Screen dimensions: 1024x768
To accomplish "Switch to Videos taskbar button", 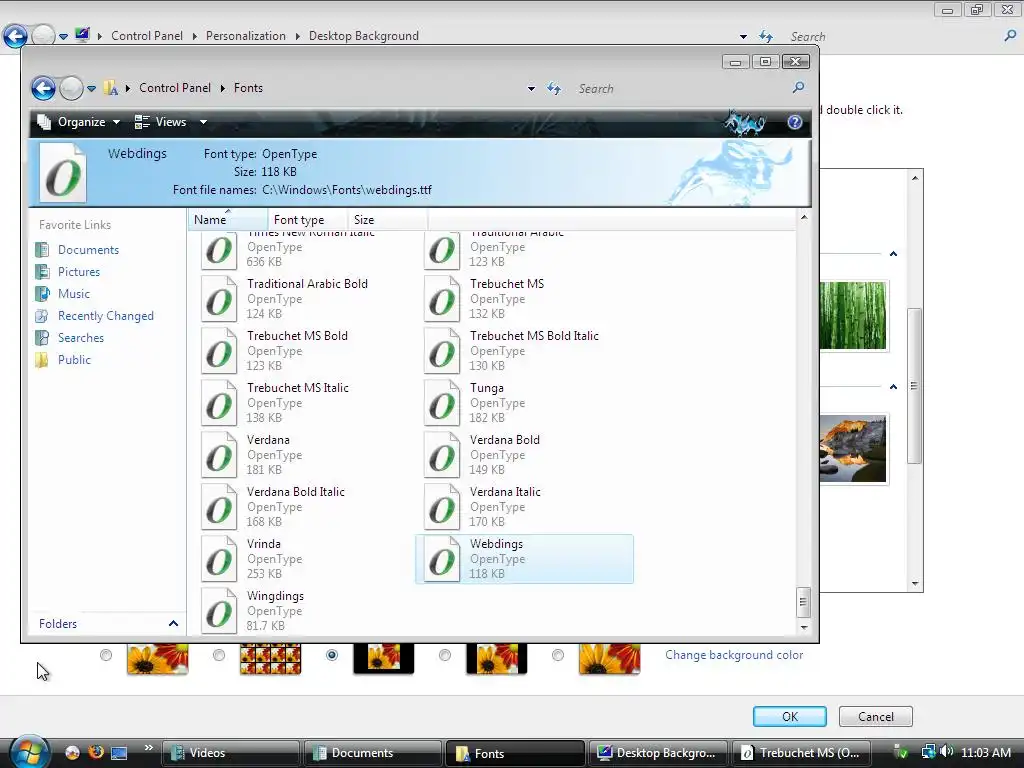I will coord(230,753).
